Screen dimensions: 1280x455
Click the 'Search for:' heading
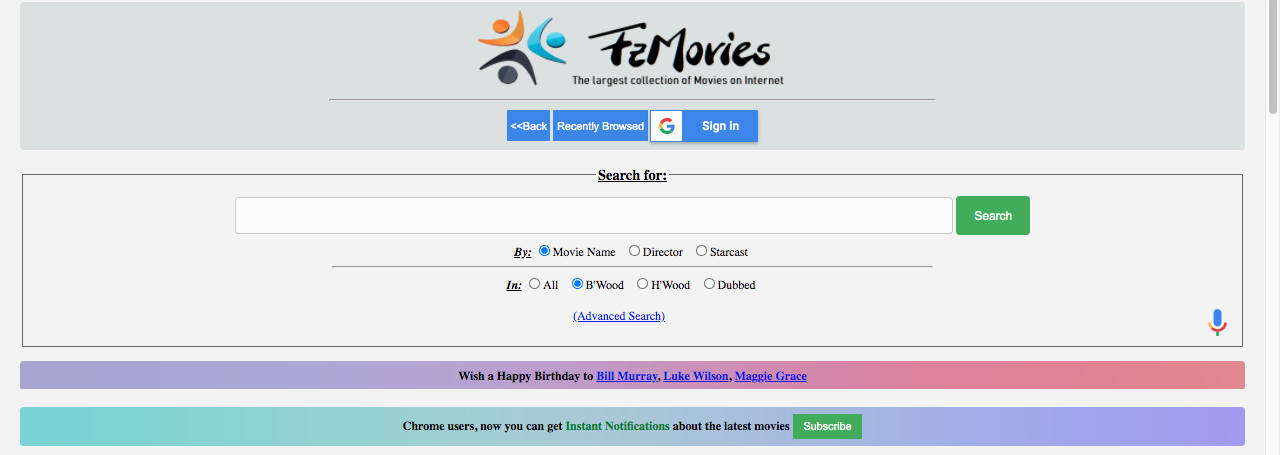tap(632, 175)
